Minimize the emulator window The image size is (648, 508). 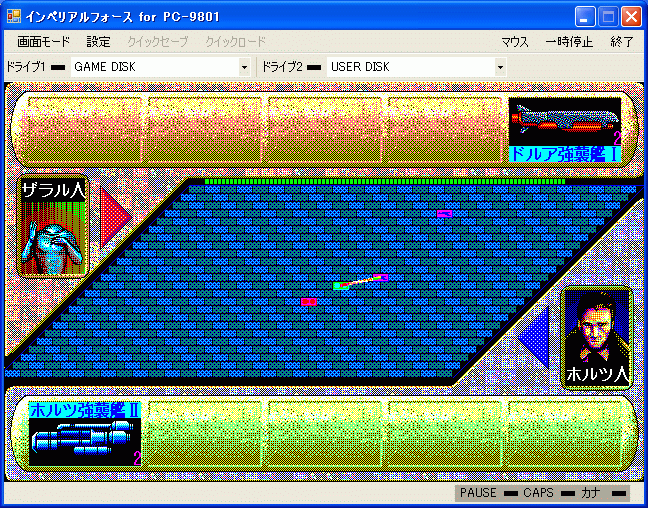click(x=584, y=17)
